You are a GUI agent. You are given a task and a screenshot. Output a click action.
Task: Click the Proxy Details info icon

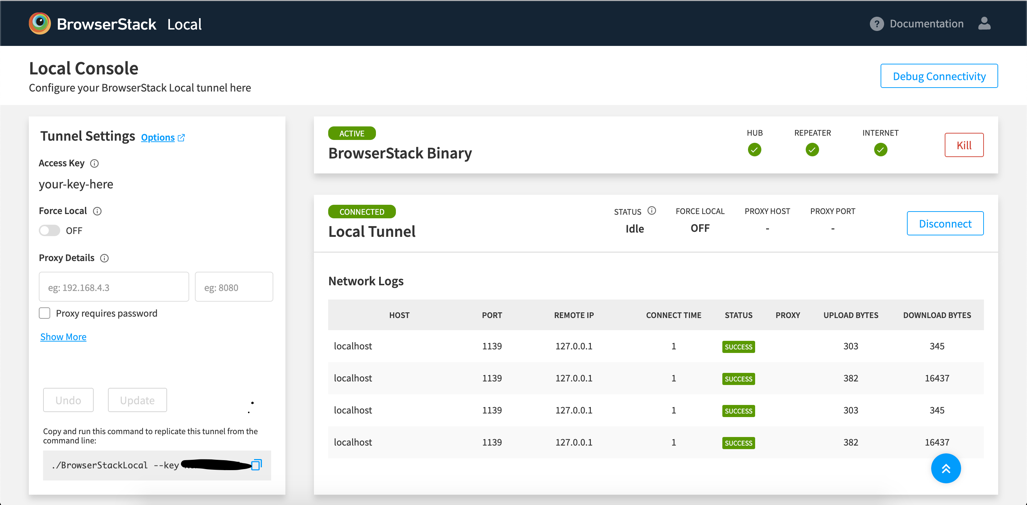pyautogui.click(x=104, y=258)
